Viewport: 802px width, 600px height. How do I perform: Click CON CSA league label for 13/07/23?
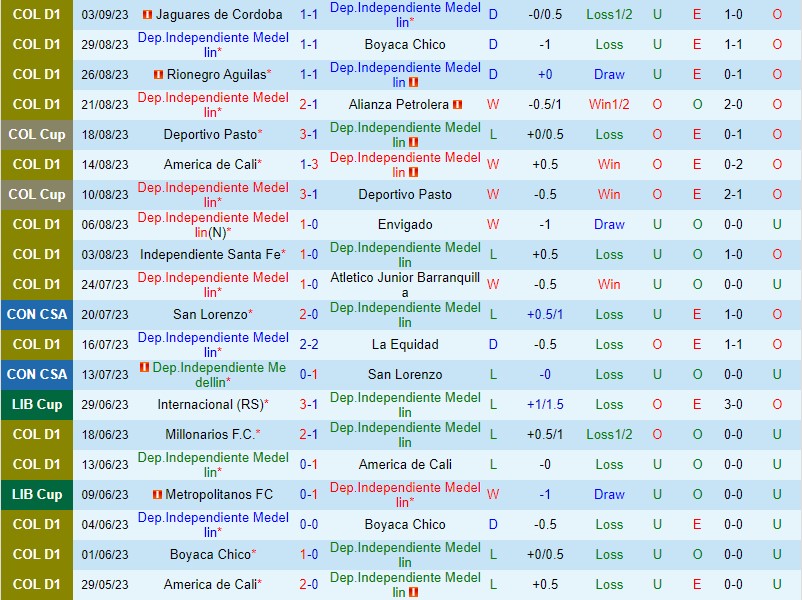37,375
